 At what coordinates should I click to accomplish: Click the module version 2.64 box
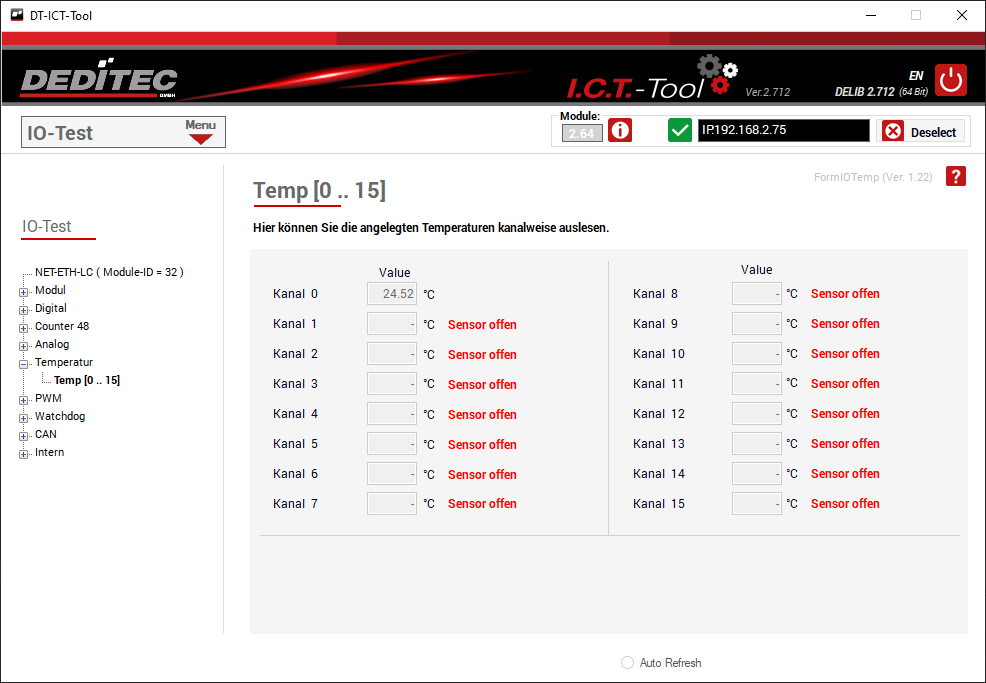(582, 133)
